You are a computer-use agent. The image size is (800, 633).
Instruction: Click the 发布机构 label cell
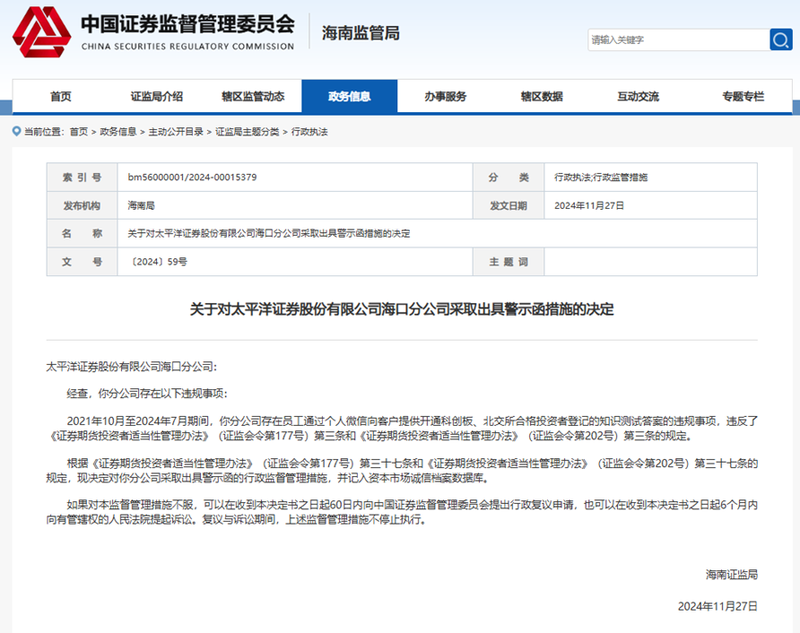coord(82,206)
